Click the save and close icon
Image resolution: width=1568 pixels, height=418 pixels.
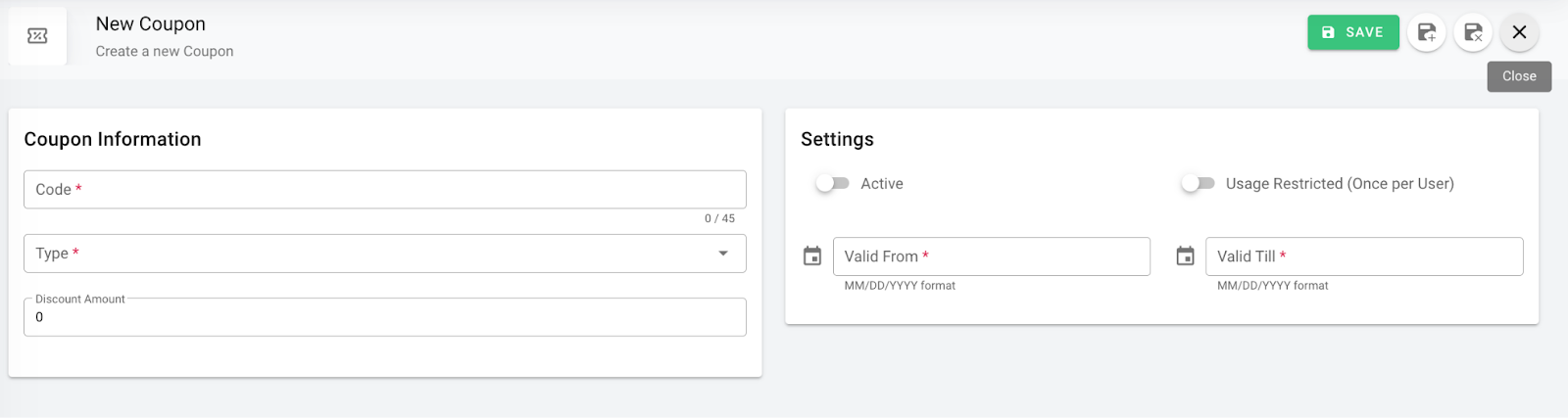tap(1473, 32)
